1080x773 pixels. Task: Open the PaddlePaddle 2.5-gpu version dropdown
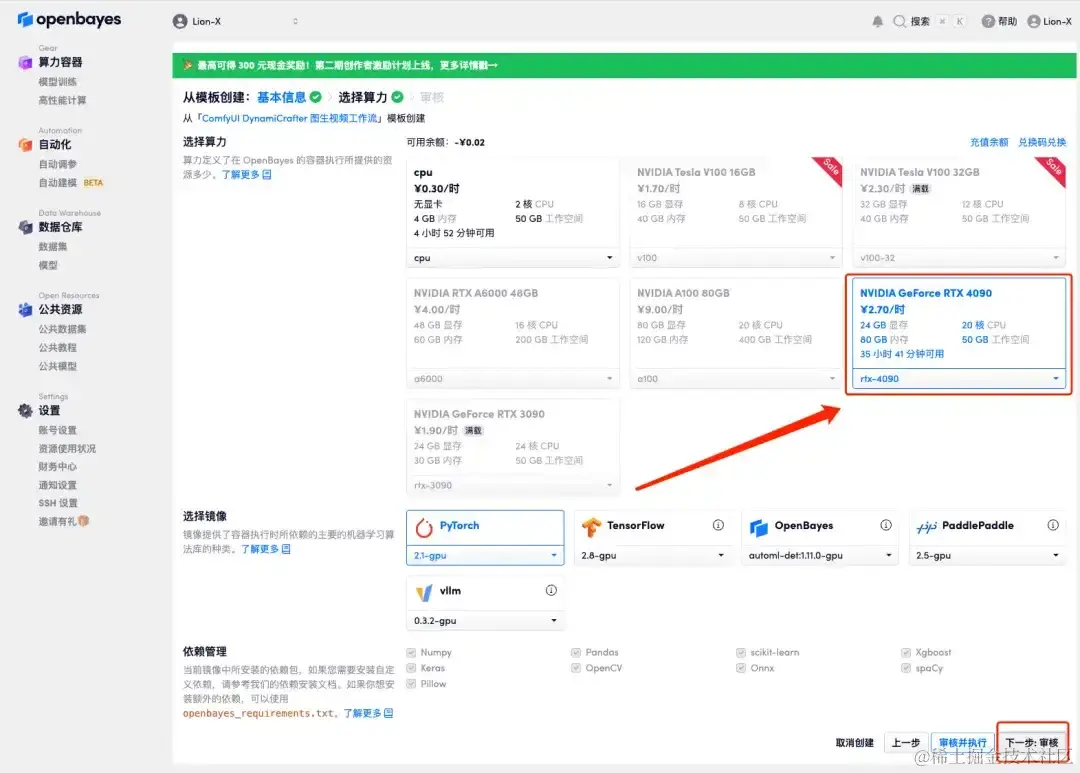click(x=987, y=555)
